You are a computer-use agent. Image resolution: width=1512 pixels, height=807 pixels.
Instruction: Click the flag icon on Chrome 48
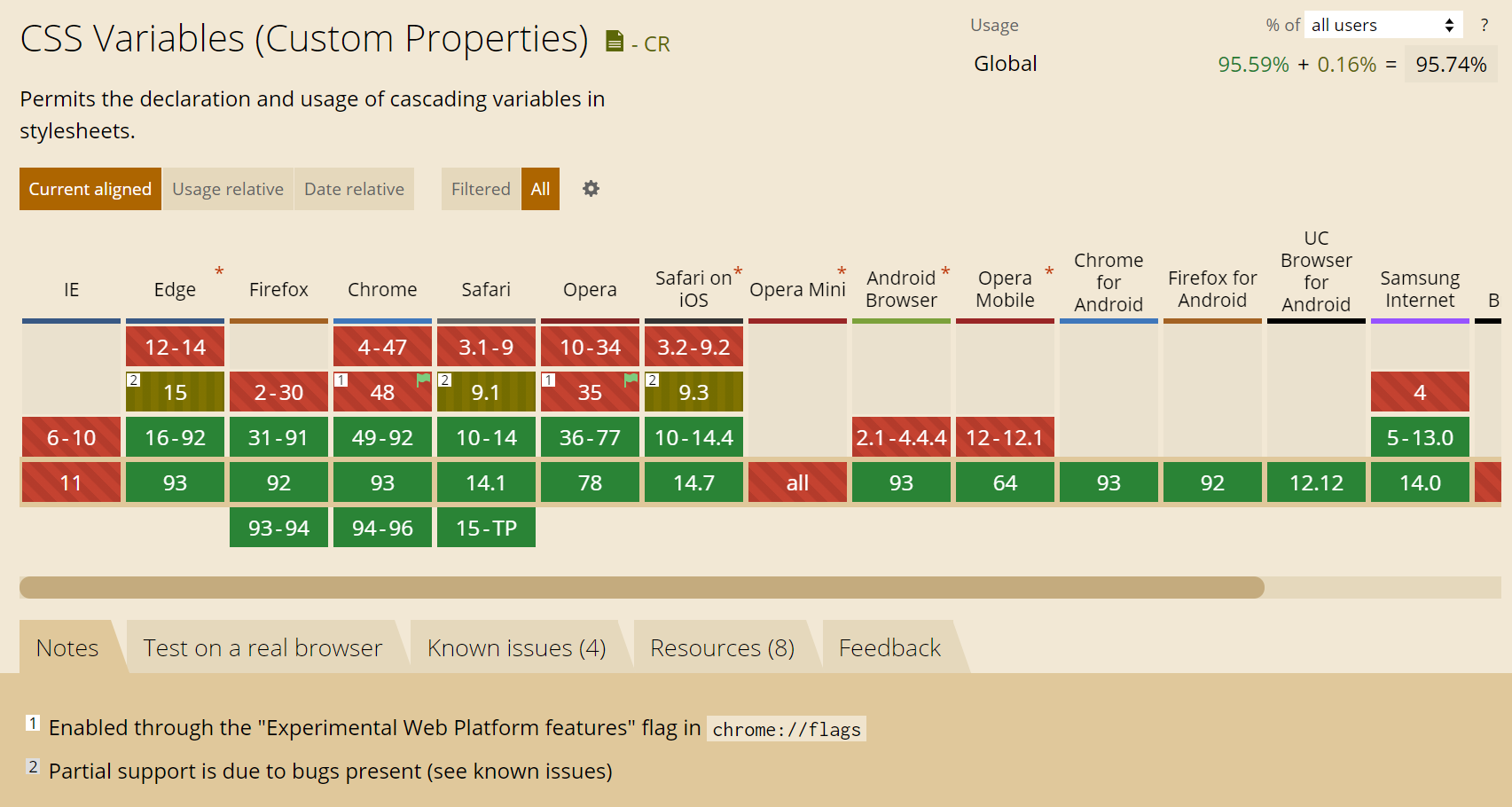(423, 380)
